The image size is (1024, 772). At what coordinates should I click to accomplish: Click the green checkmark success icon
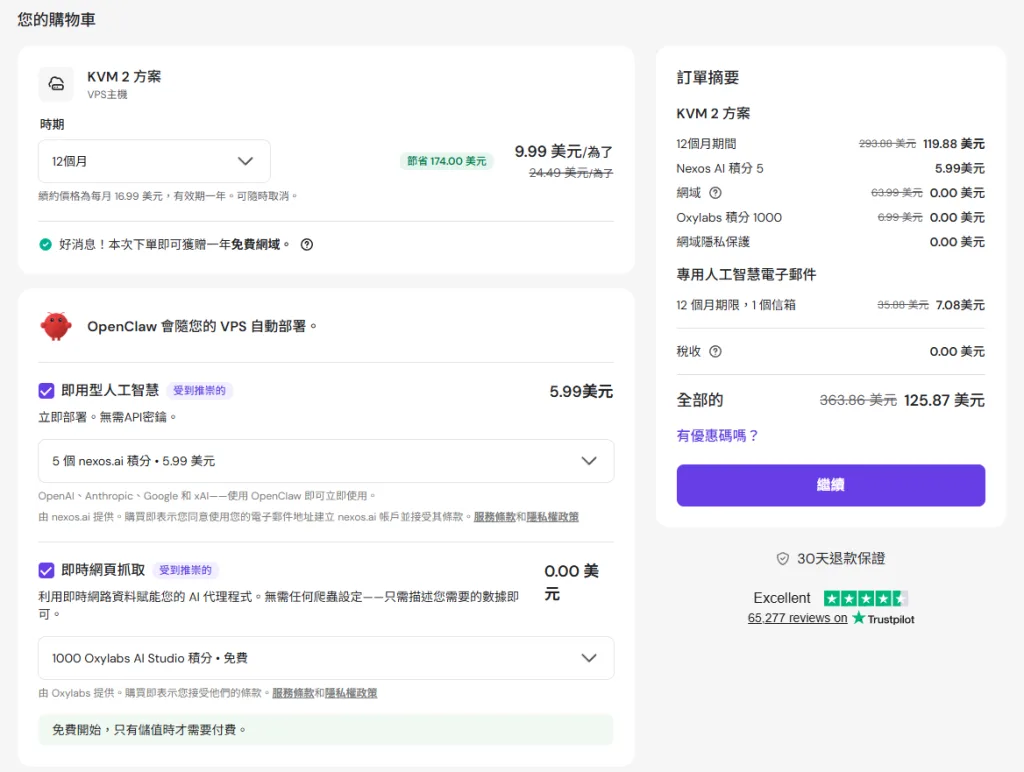(x=45, y=244)
